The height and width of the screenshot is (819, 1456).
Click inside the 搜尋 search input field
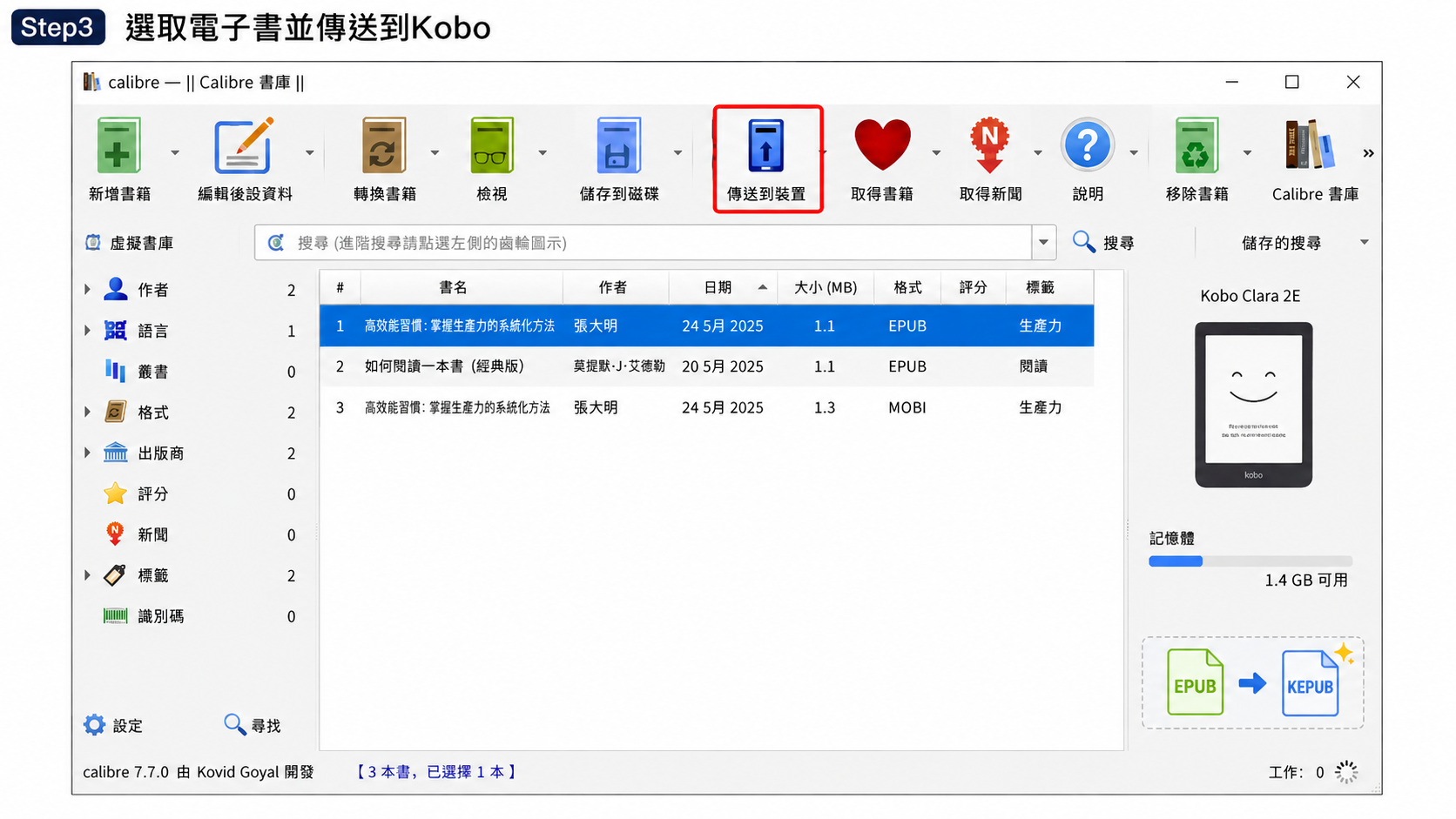coord(662,243)
